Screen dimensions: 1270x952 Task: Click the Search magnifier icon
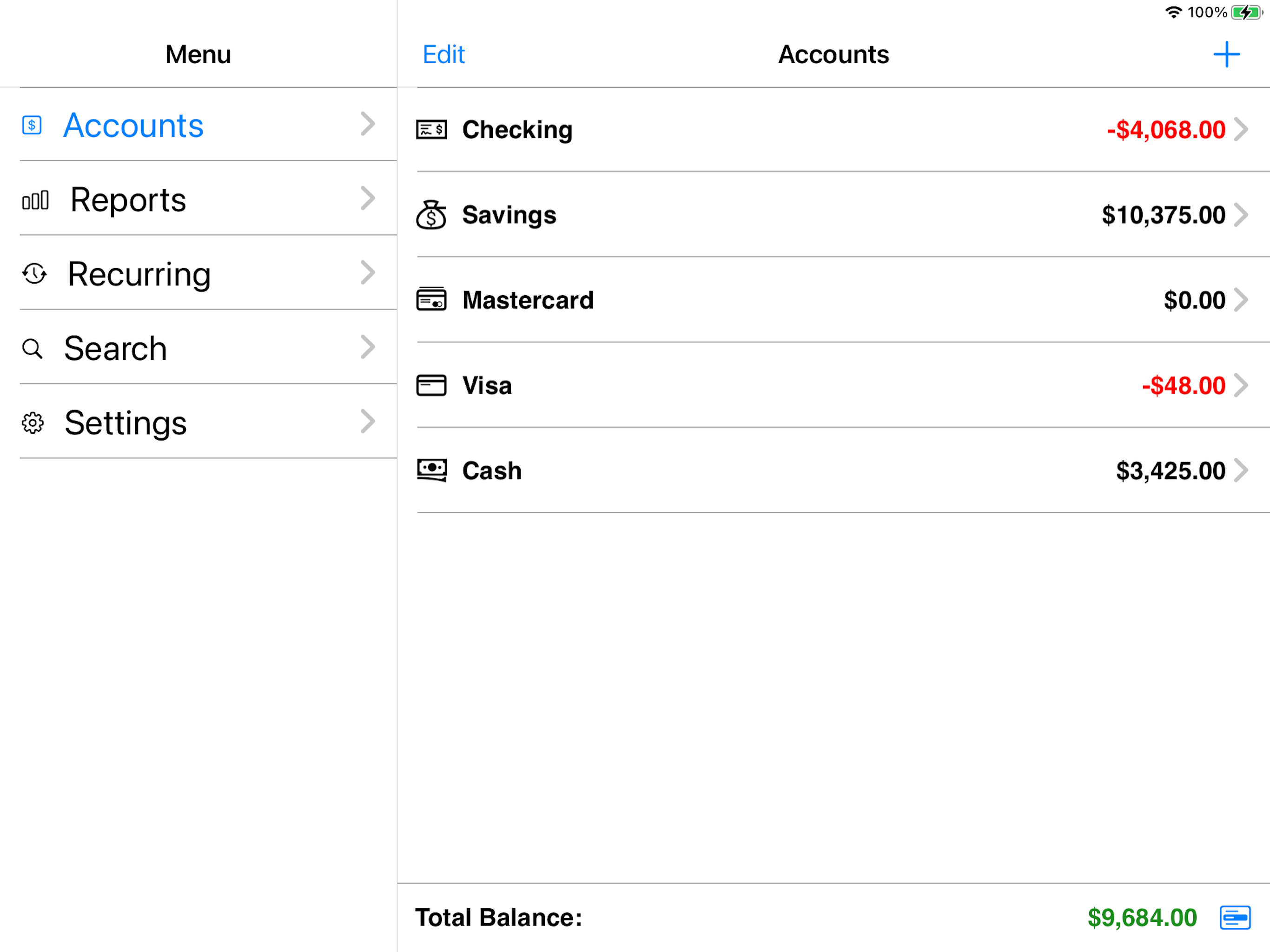coord(32,349)
